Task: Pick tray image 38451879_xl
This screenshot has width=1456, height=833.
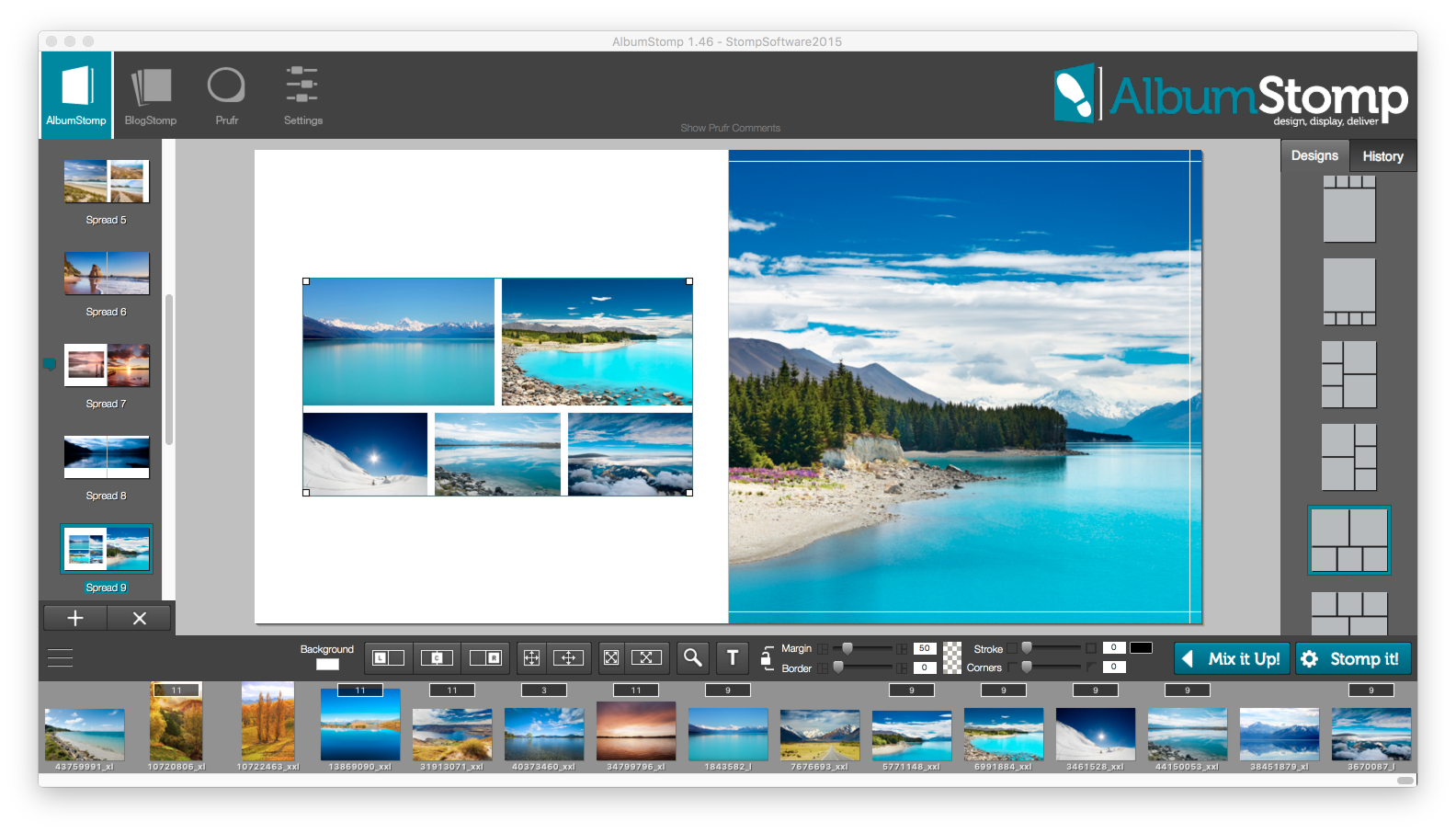Action: pyautogui.click(x=1280, y=734)
